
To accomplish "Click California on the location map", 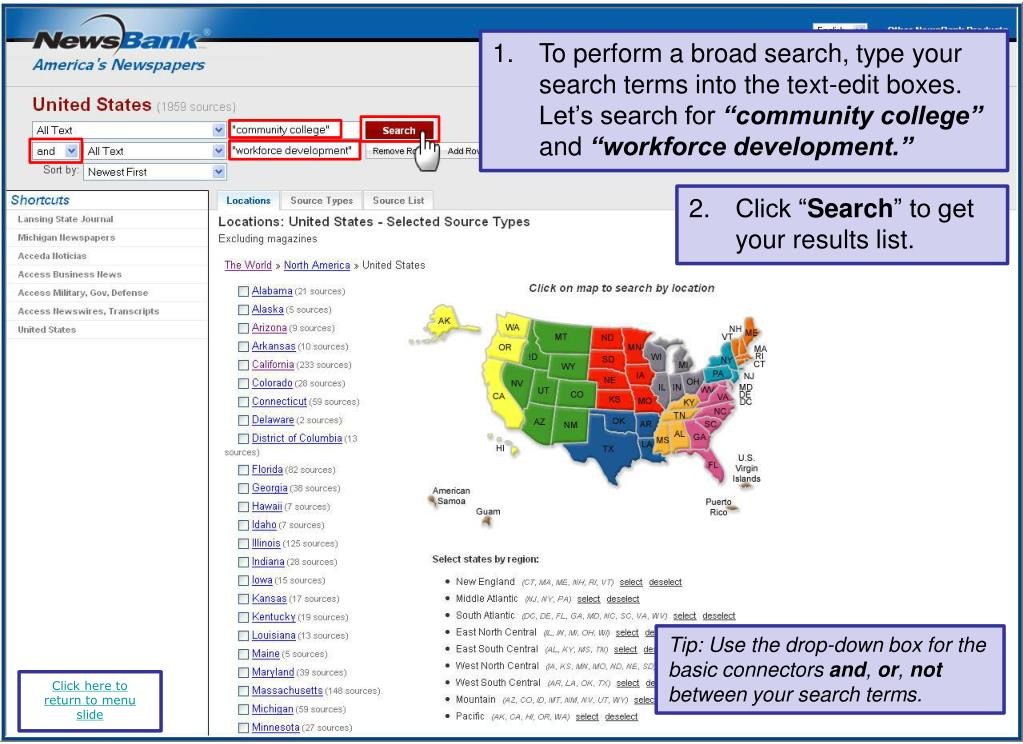I will click(x=499, y=395).
